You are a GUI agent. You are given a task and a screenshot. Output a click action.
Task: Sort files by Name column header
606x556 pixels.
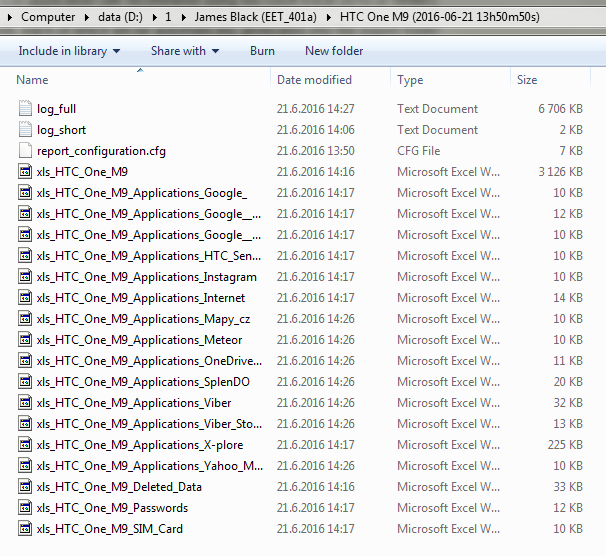click(32, 80)
